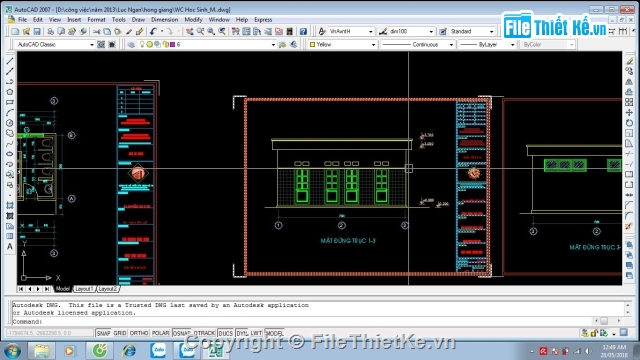Select the Arc tool in Draw toolbar
The height and width of the screenshot is (360, 640).
click(x=10, y=113)
